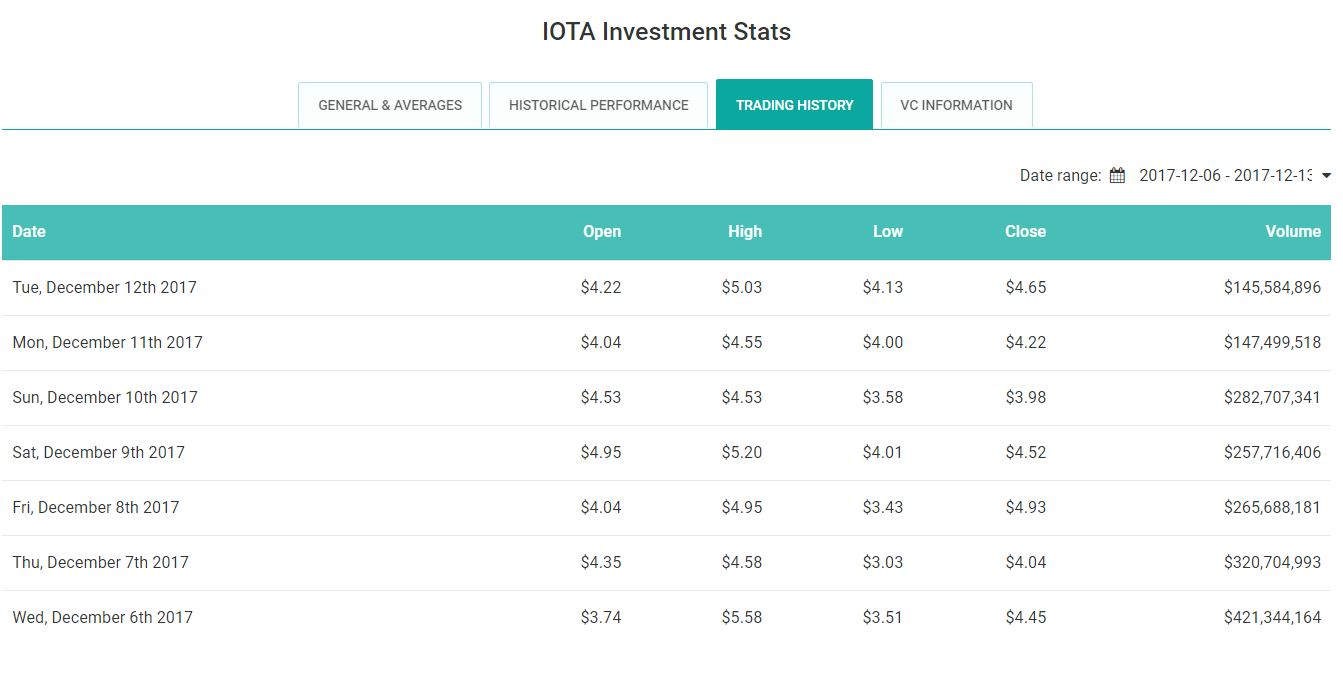1343x679 pixels.
Task: Click the Sat, December 9th 2017 row
Action: (x=98, y=453)
